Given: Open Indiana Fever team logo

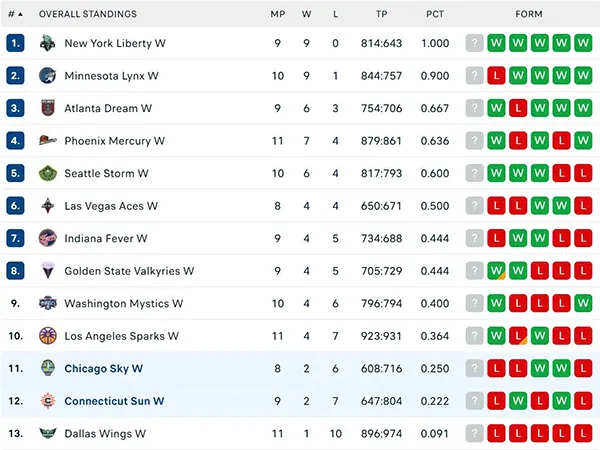Looking at the screenshot, I should pyautogui.click(x=48, y=238).
